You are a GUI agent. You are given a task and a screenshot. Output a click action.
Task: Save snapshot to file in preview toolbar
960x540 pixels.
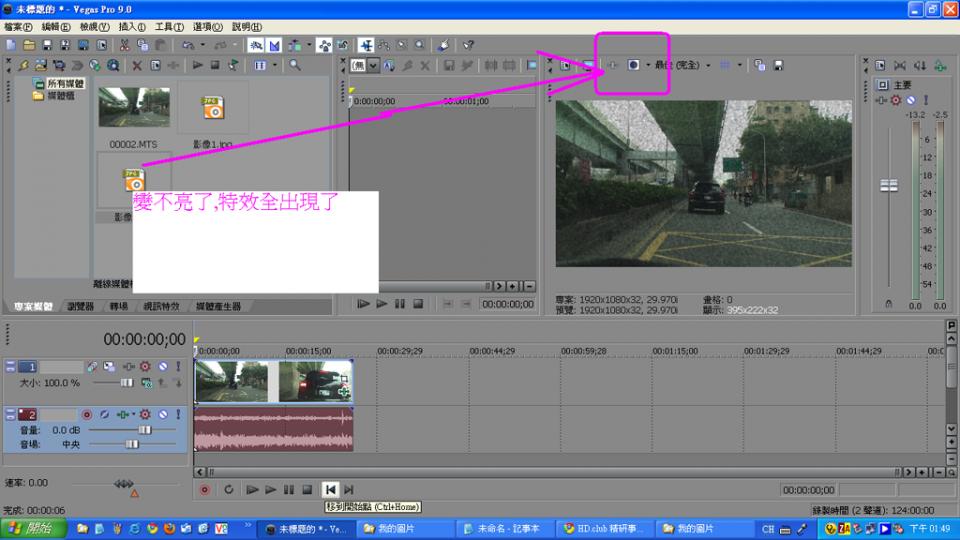[778, 65]
